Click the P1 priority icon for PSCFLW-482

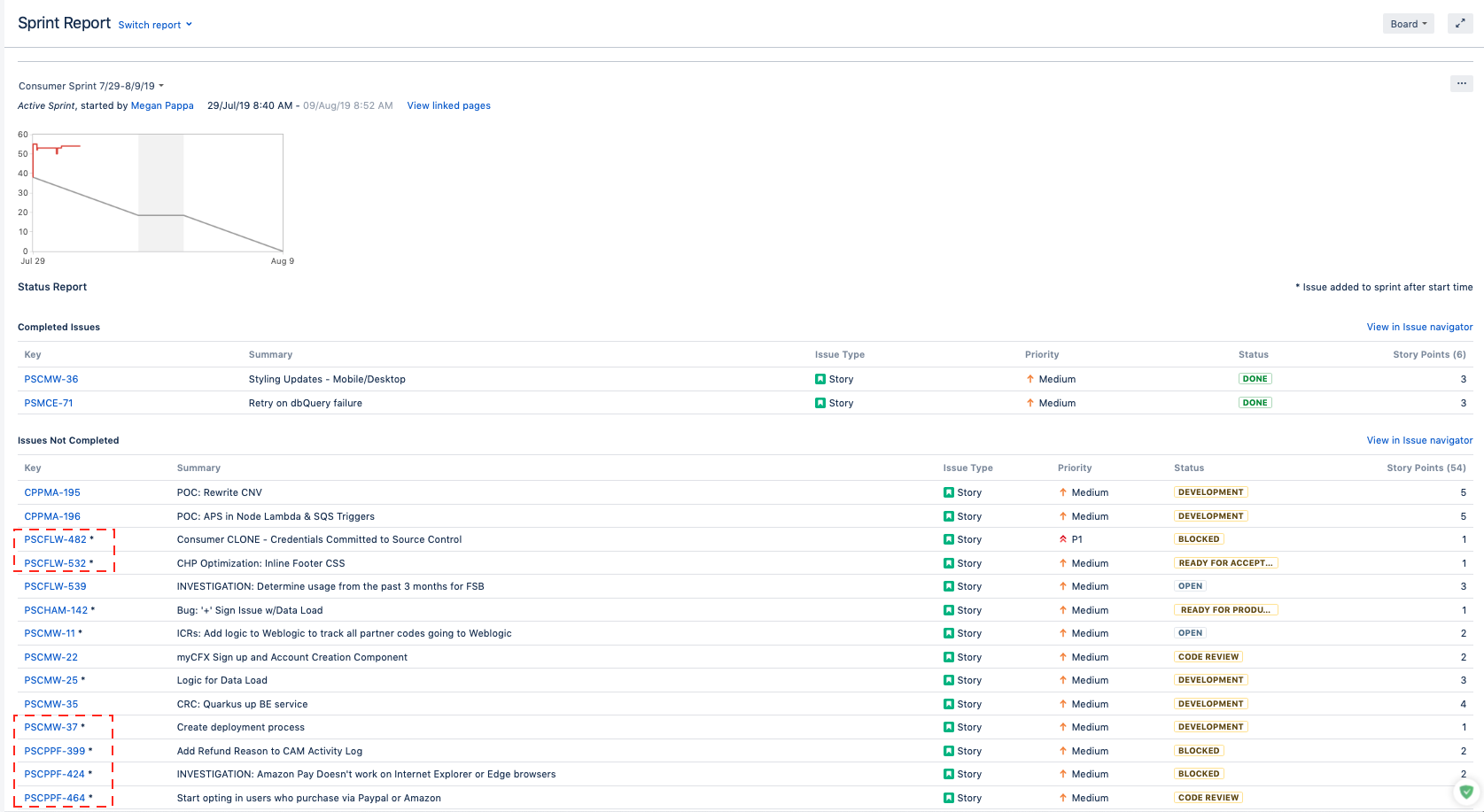click(1063, 539)
